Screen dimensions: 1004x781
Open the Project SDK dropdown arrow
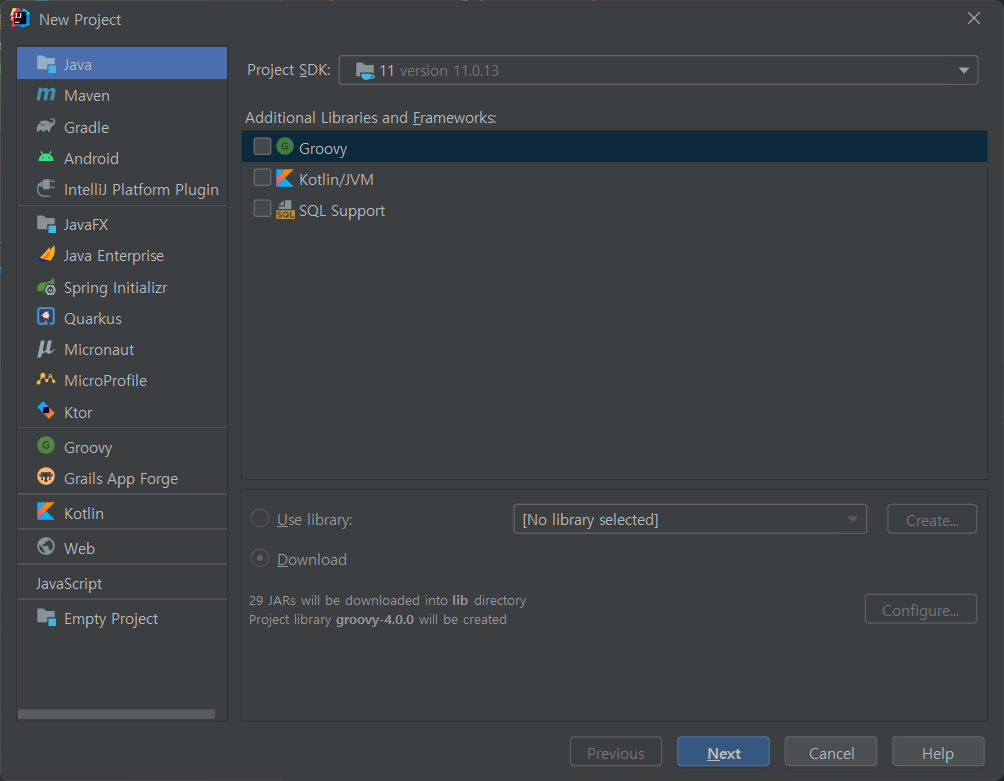point(964,70)
